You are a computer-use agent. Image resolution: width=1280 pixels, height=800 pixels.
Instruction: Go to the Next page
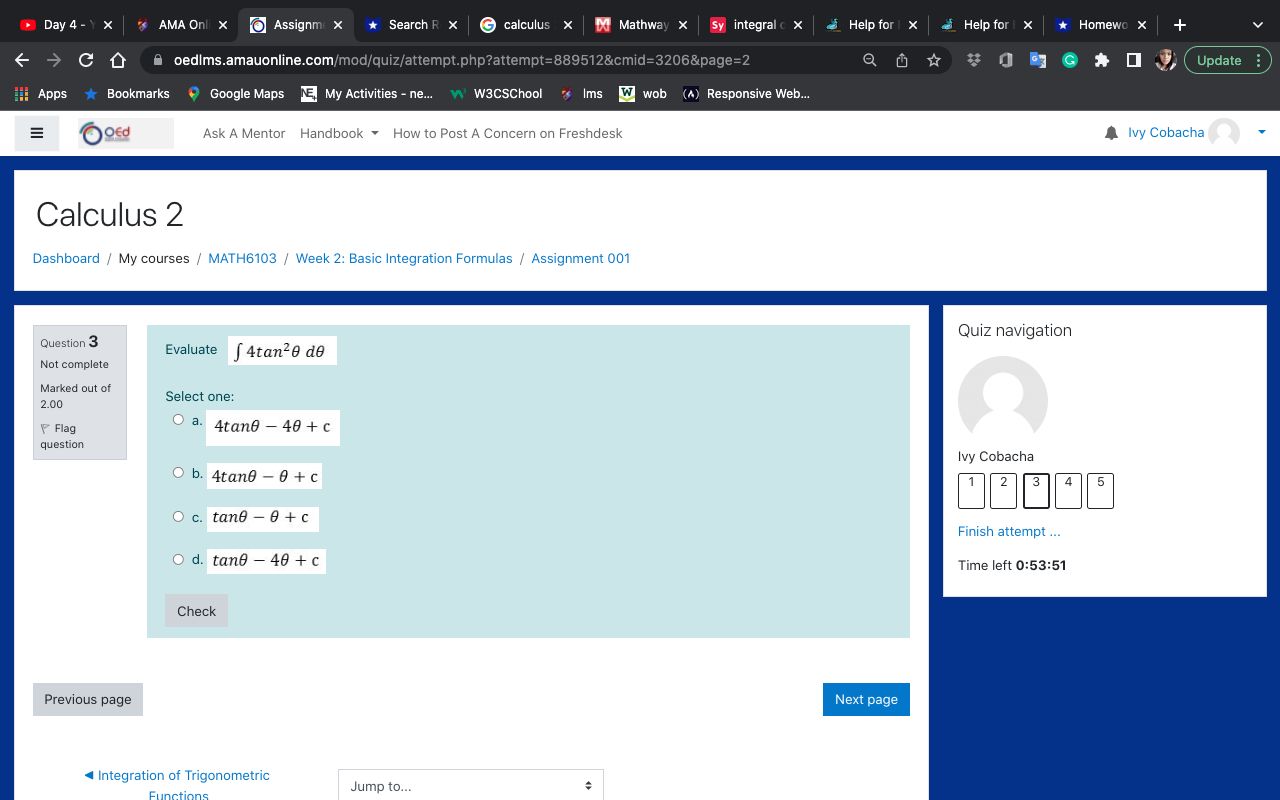pyautogui.click(x=866, y=699)
